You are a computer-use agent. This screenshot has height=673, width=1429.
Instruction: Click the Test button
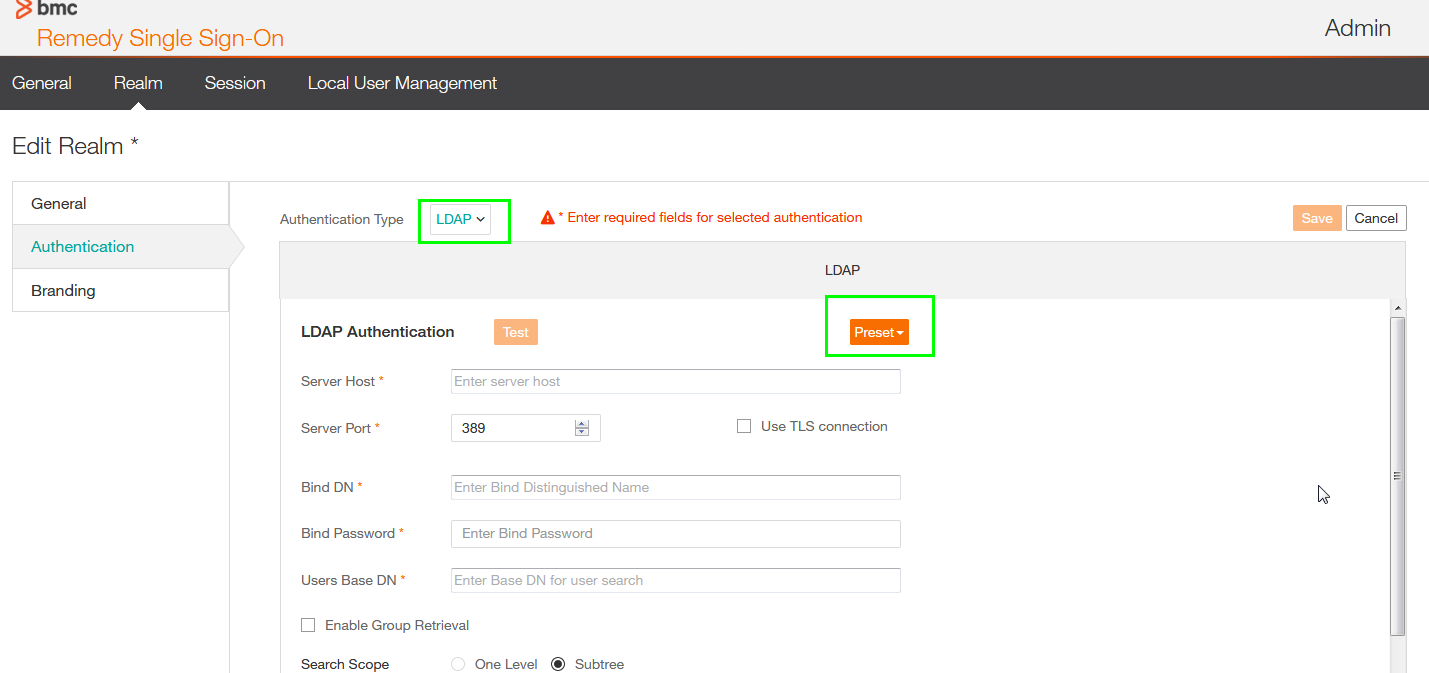click(x=516, y=332)
